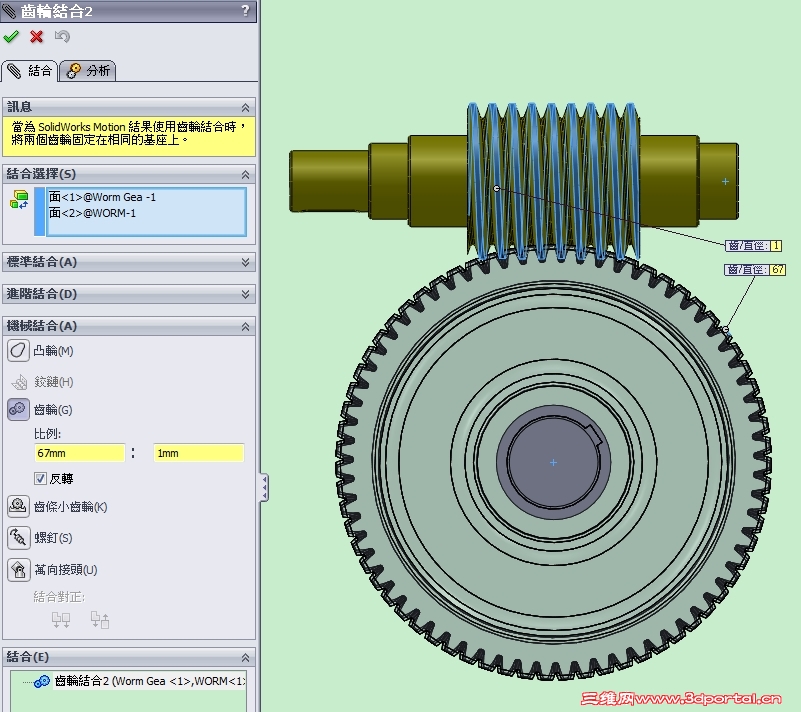Viewport: 801px width, 712px height.
Task: Choose the 齒輪(G) gear mate icon
Action: pyautogui.click(x=18, y=410)
